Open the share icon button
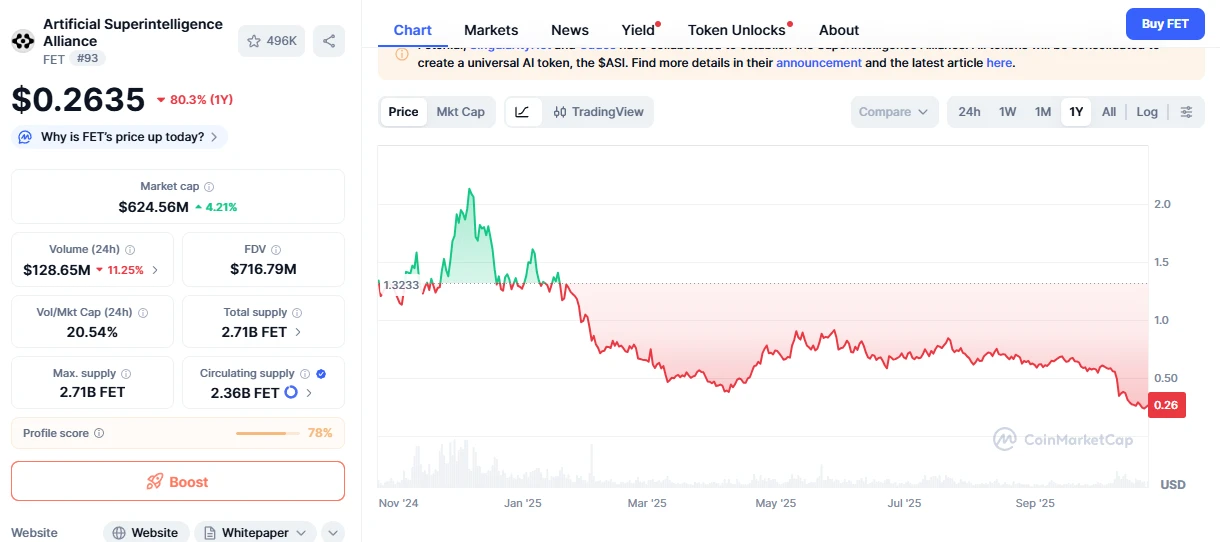The image size is (1220, 542). [x=329, y=41]
